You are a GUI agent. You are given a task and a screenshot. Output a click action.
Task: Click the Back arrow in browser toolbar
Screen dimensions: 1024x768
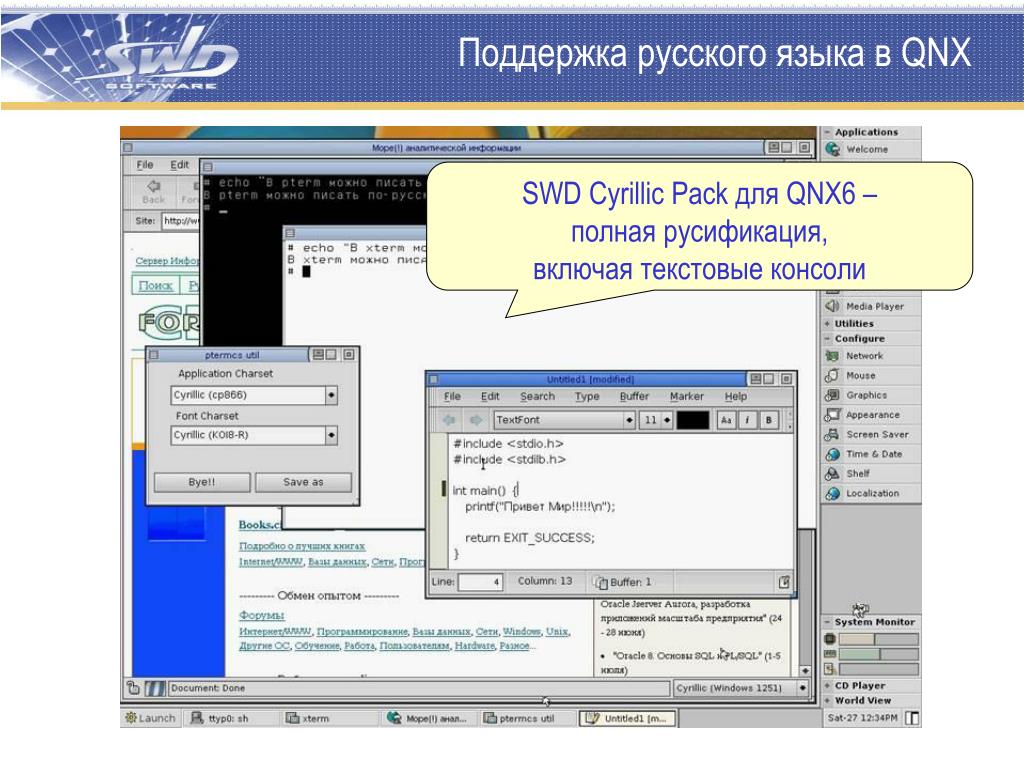[x=153, y=186]
